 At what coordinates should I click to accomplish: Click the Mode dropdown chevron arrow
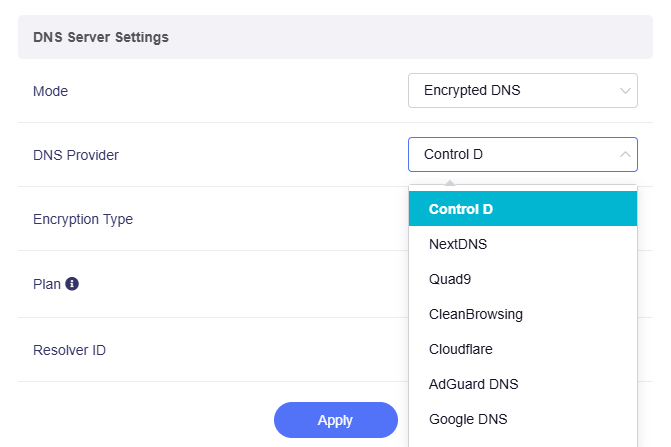[625, 91]
